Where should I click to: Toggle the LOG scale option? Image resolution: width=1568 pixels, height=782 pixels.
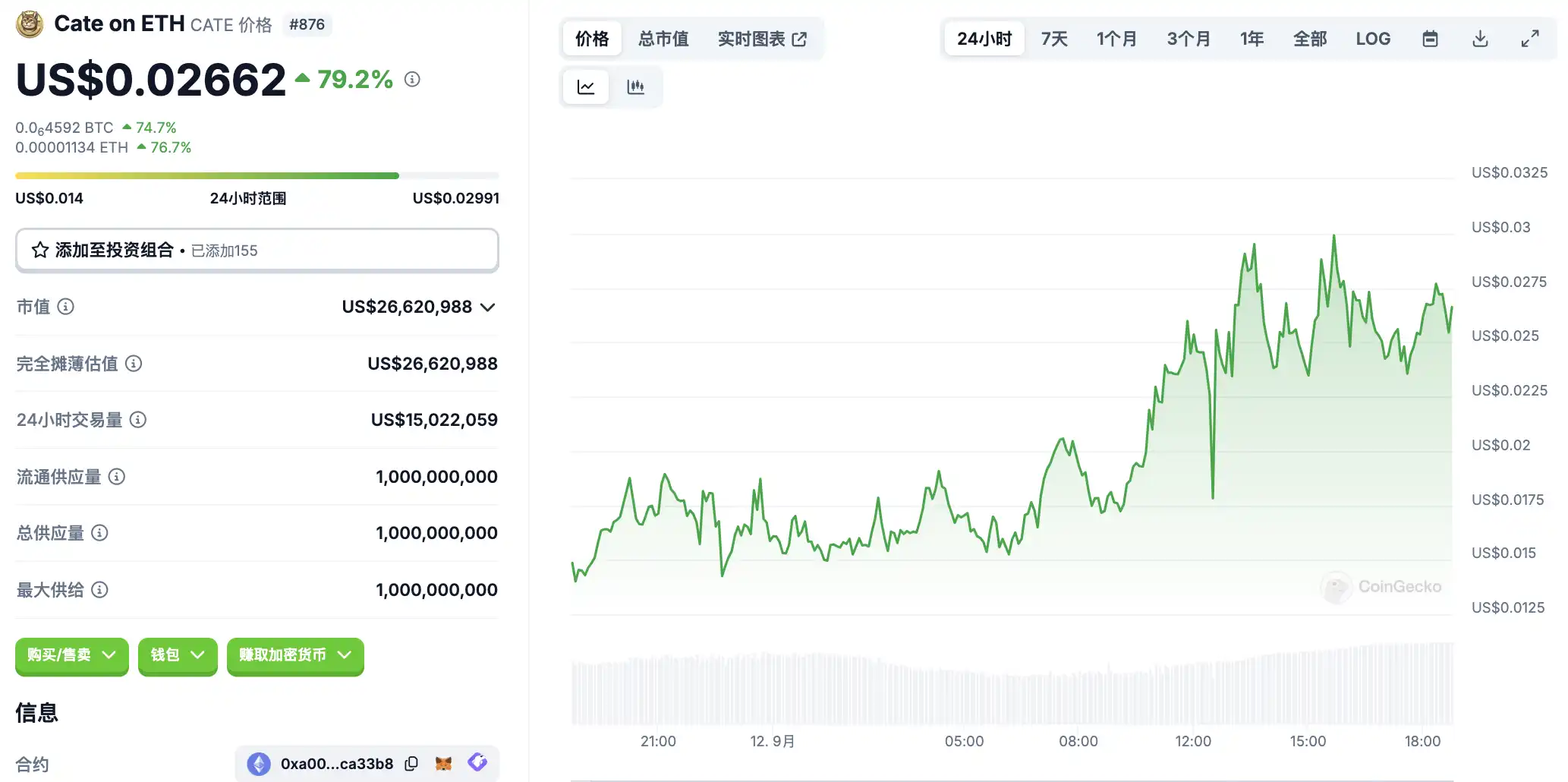(x=1373, y=39)
